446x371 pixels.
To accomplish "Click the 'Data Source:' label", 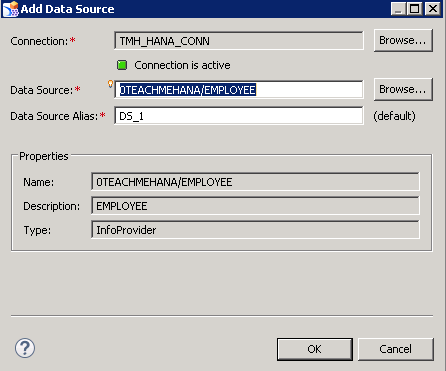I will [42, 90].
